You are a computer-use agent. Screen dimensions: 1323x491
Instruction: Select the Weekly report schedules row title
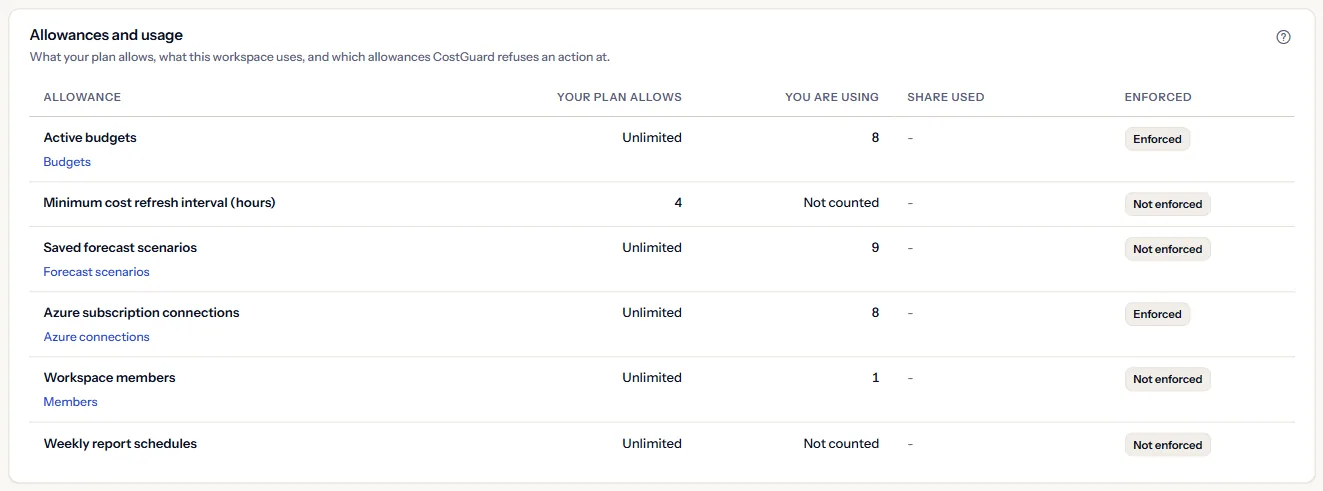(120, 444)
